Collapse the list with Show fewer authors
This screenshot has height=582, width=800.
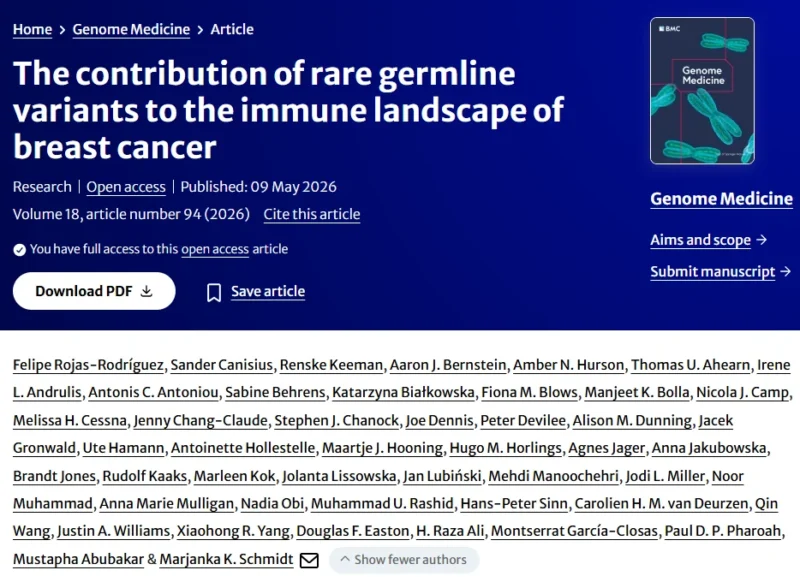(404, 560)
